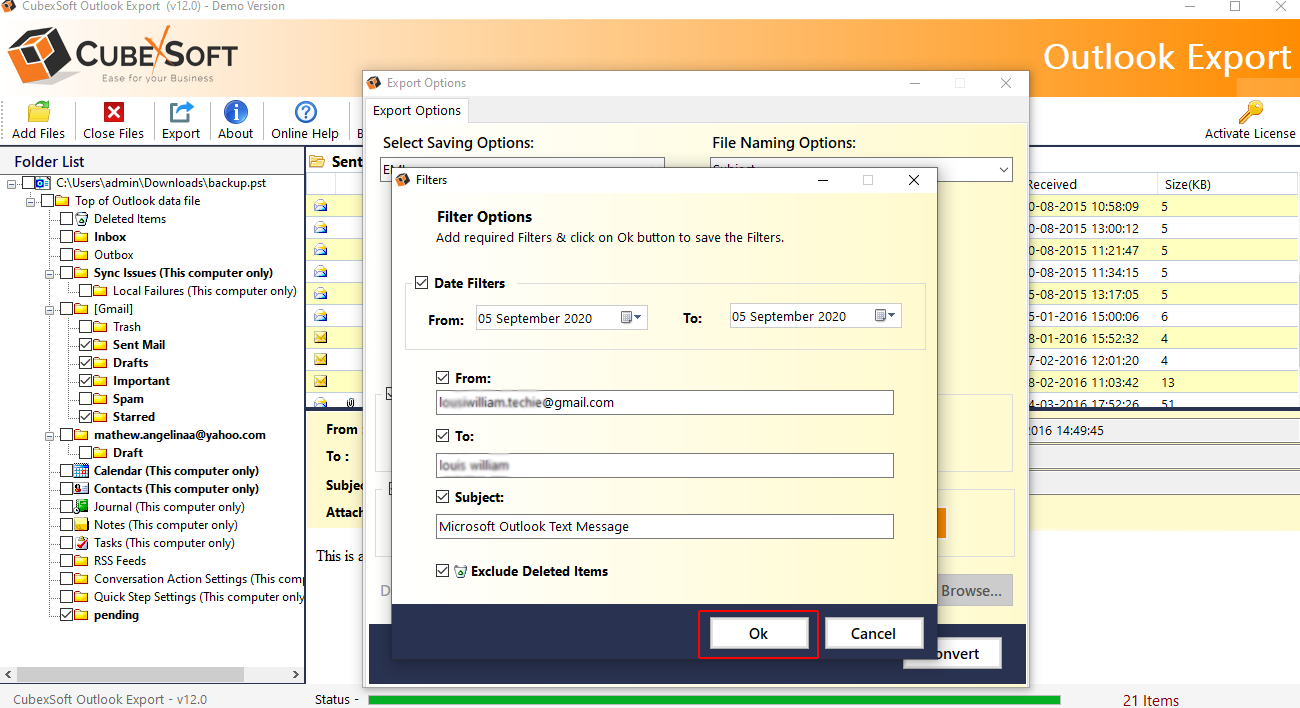Click the Deleted Items recycle bin icon in folder tree
The image size is (1300, 708).
[x=82, y=219]
